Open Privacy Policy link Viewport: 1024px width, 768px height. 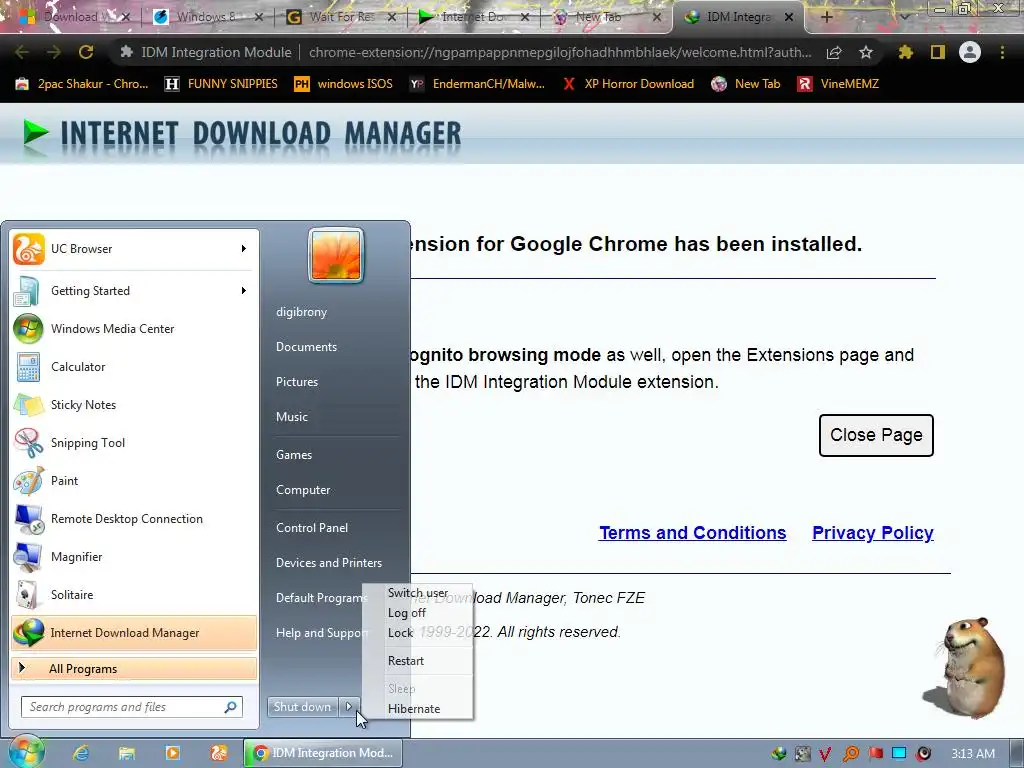(872, 533)
